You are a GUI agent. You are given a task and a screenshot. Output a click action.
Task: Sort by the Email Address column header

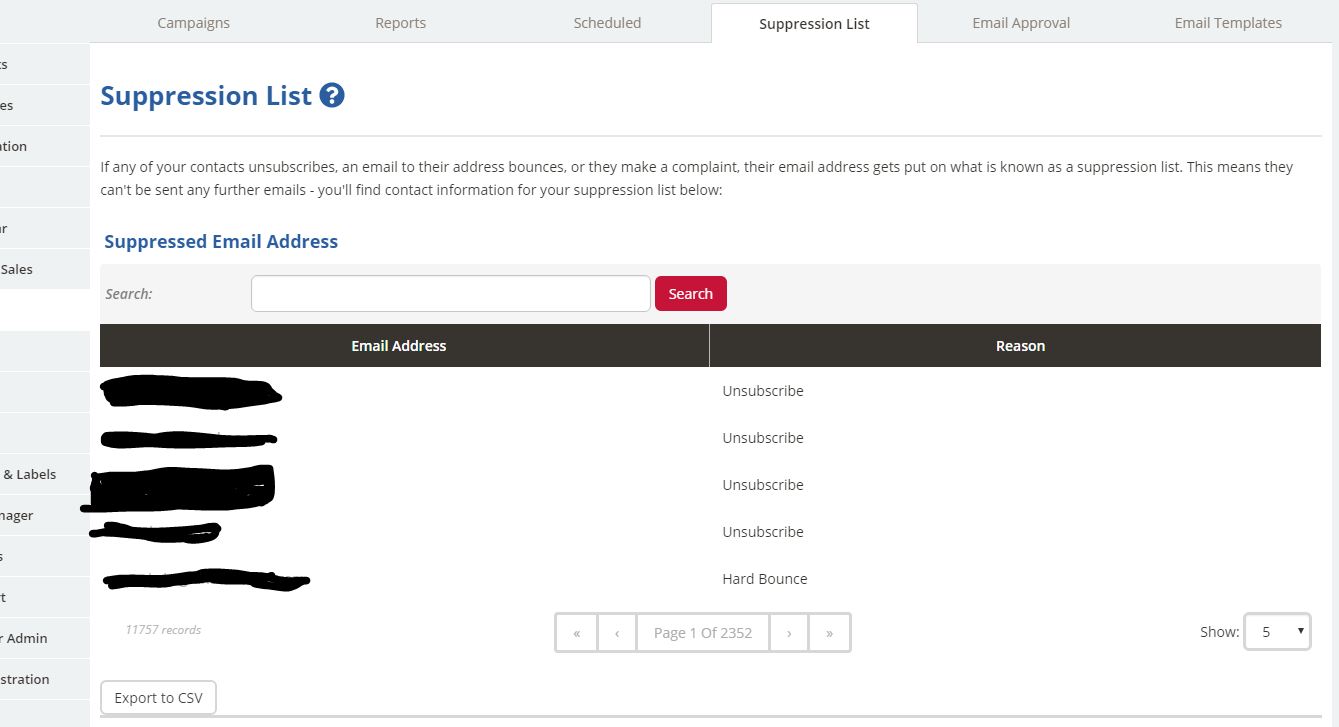(398, 345)
